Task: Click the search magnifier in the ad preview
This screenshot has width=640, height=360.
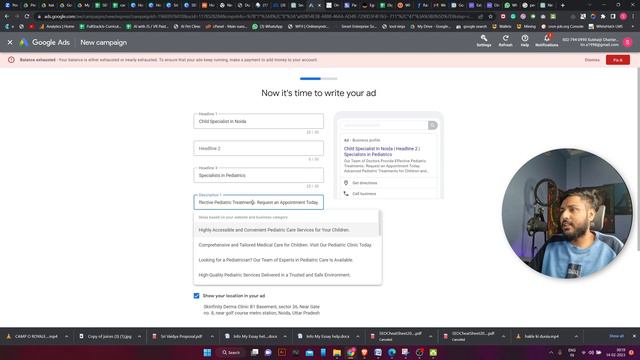Action: (x=433, y=125)
